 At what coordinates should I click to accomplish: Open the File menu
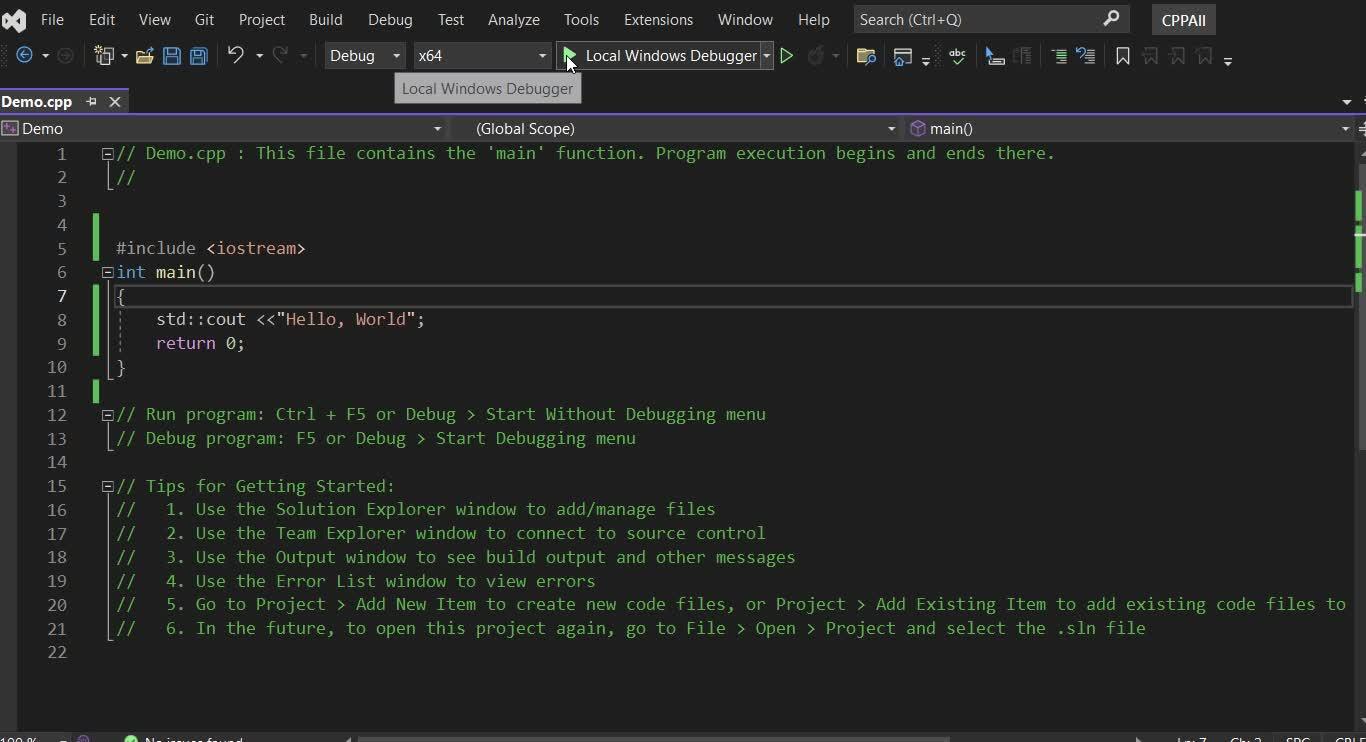(52, 19)
